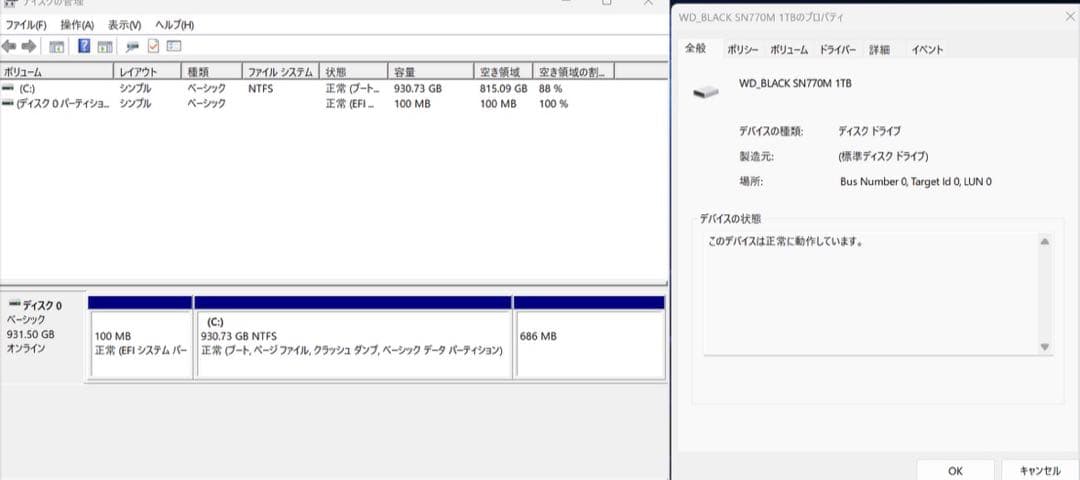Click the disk icon of ディスク 0 パーティション row
The width and height of the screenshot is (1080, 480).
pos(8,103)
